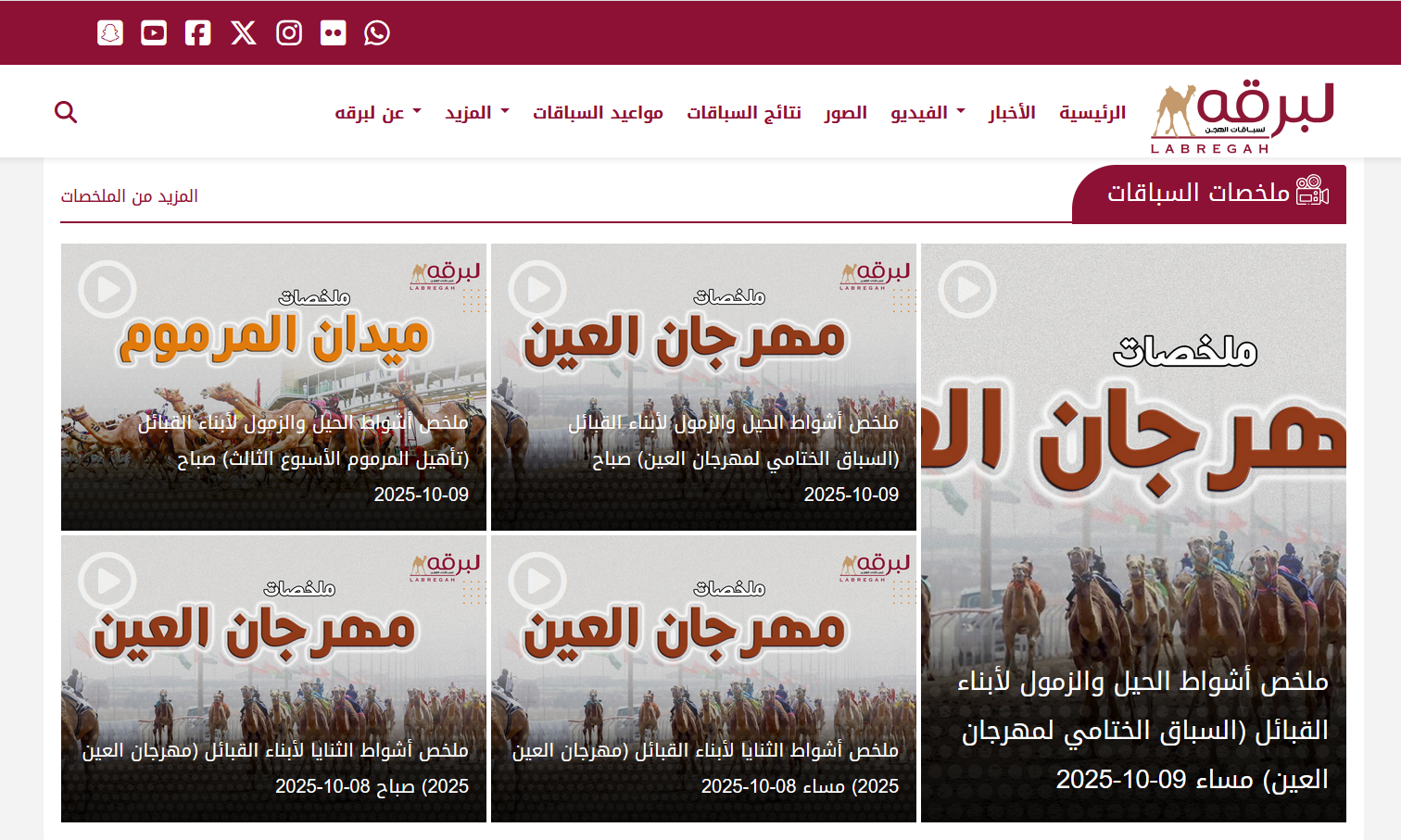Go to الرئيسية home menu item

click(x=1092, y=113)
